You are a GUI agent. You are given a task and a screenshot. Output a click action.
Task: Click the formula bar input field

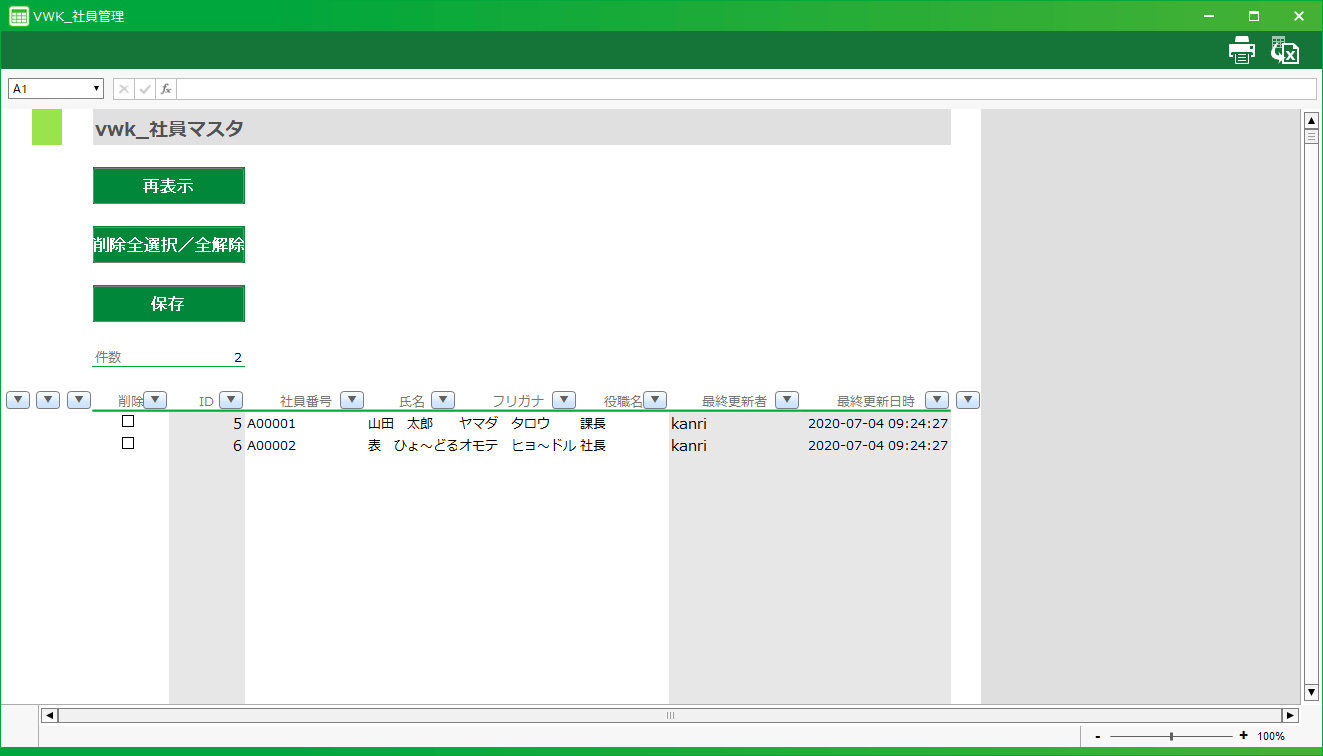[745, 89]
